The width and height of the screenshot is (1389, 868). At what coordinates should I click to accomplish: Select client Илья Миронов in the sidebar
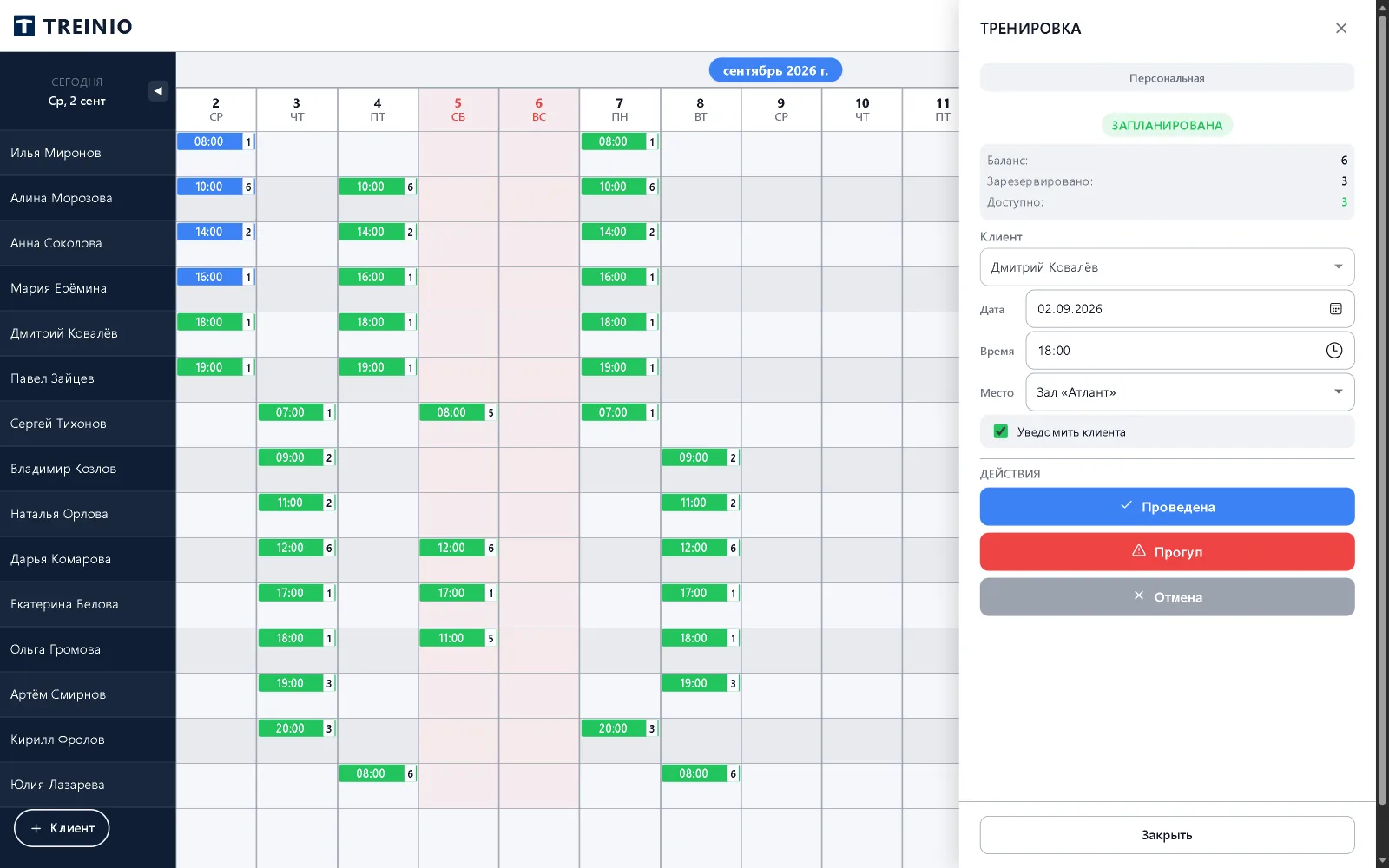click(88, 153)
